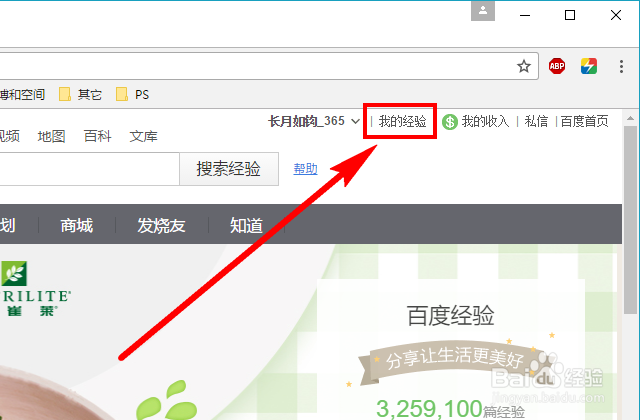Minimize the browser window
This screenshot has height=420, width=640.
coord(525,16)
